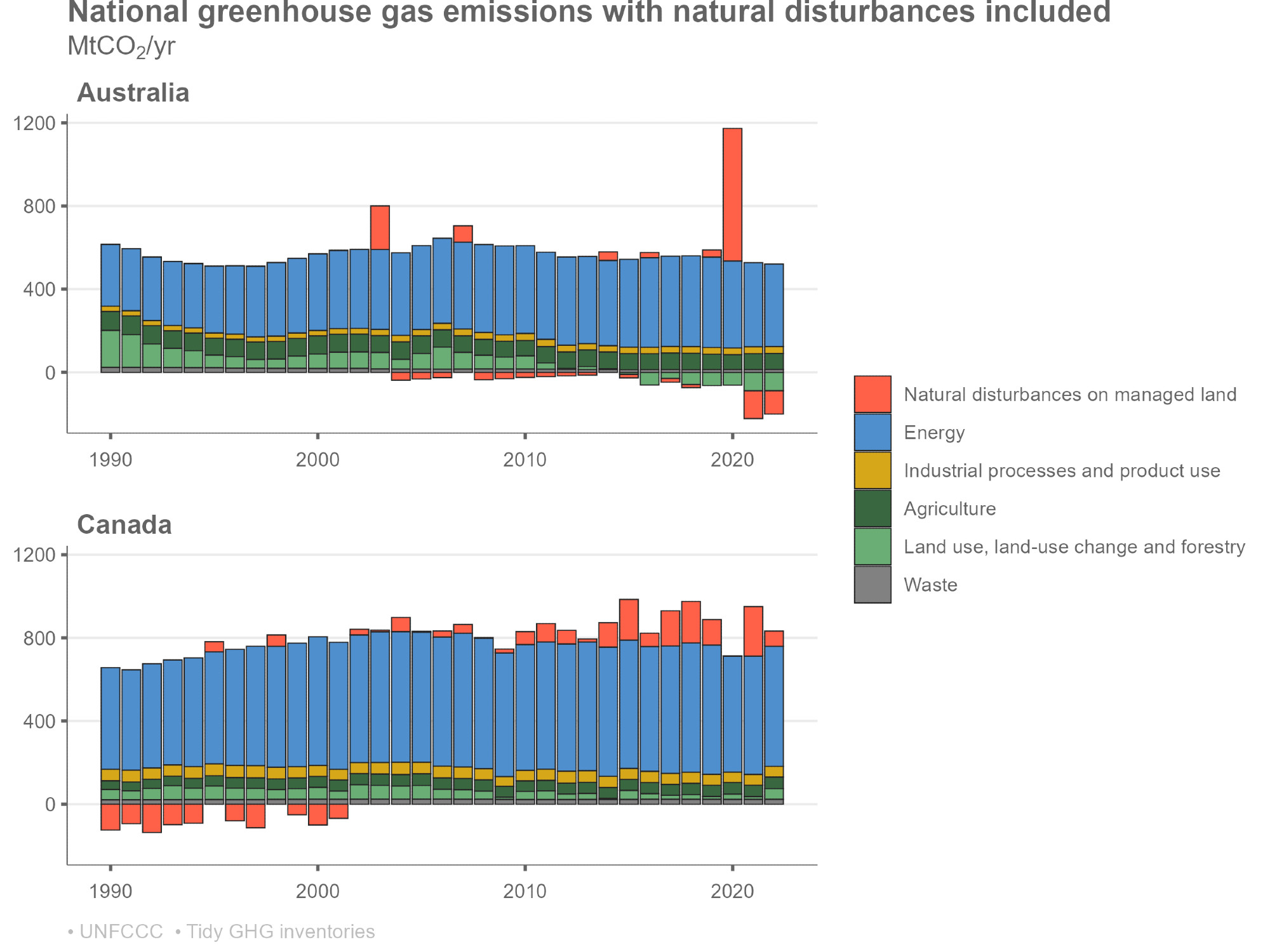Viewport: 1270px width, 952px height.
Task: Select legend label 'Natural disturbances on managed land'
Action: click(1070, 395)
